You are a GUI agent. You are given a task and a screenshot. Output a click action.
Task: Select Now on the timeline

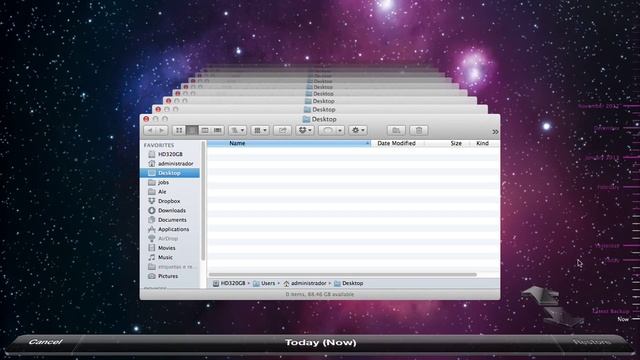pyautogui.click(x=623, y=319)
